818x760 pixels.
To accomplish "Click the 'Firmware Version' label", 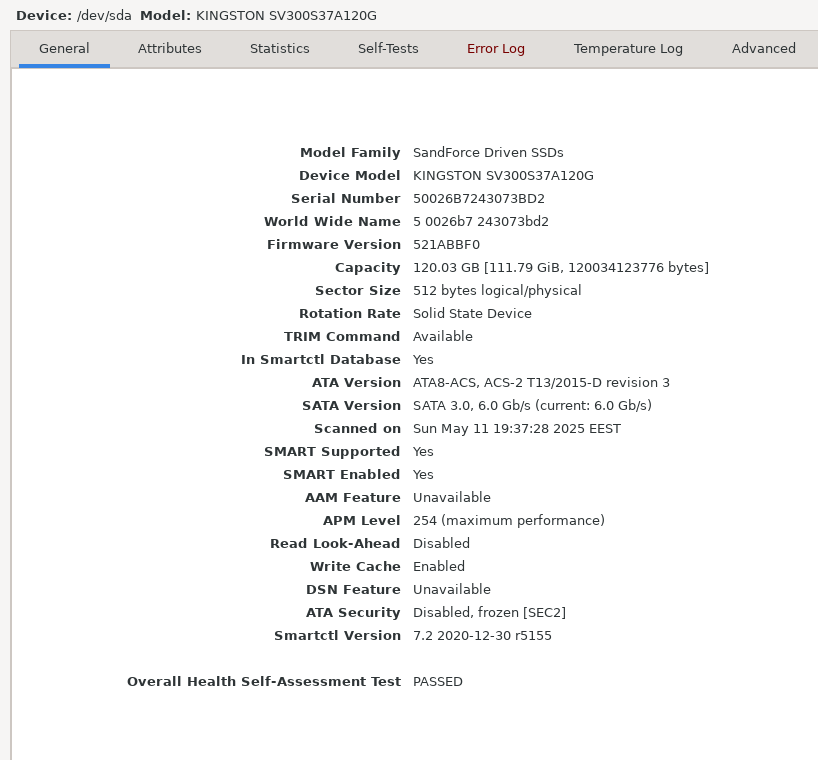I will (x=334, y=245).
